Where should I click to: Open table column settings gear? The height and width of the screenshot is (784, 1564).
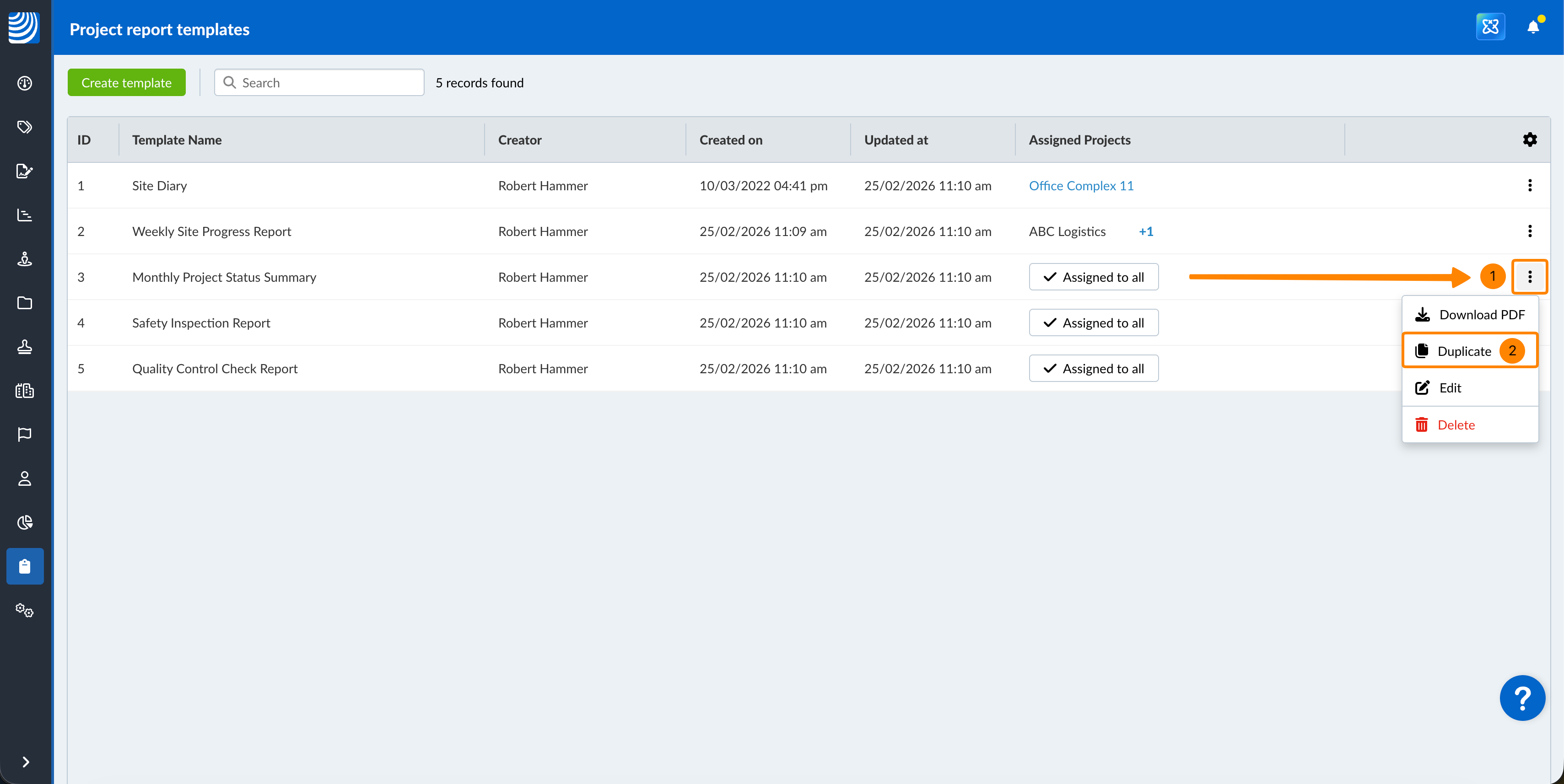pos(1529,140)
